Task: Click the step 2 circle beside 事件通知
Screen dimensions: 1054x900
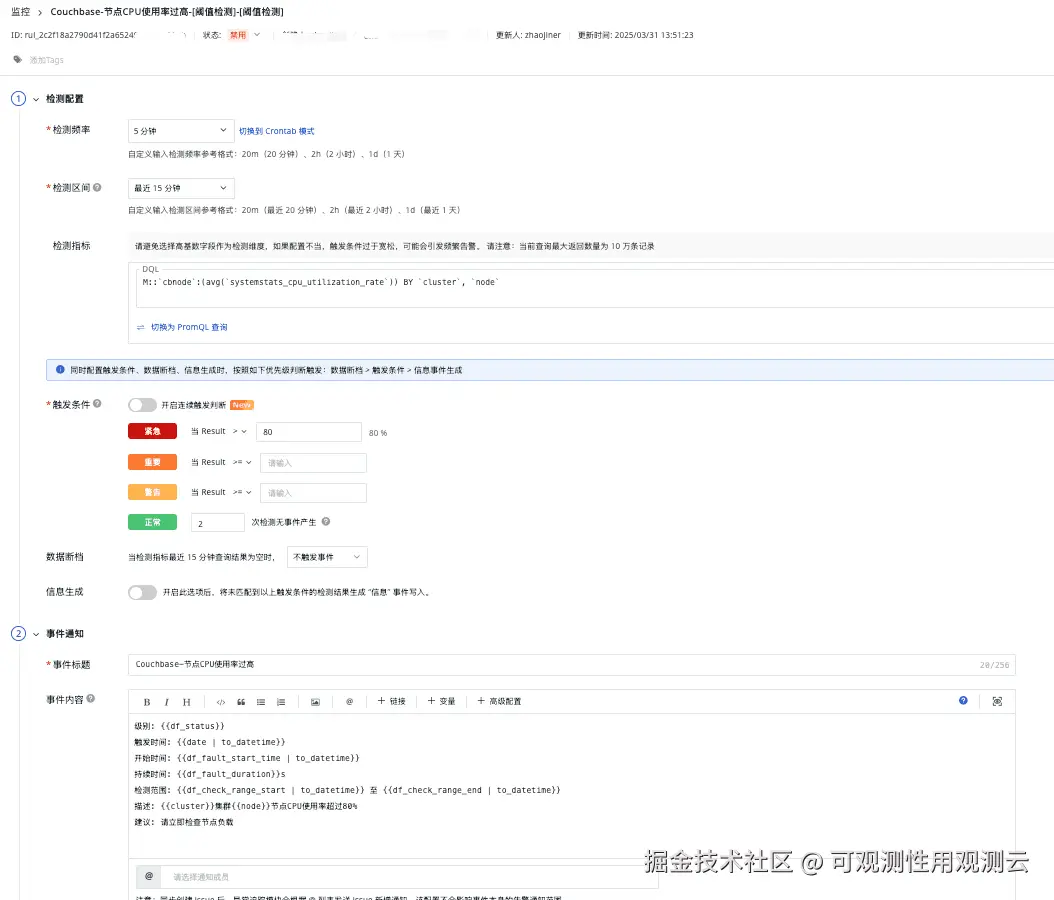Action: 18,634
